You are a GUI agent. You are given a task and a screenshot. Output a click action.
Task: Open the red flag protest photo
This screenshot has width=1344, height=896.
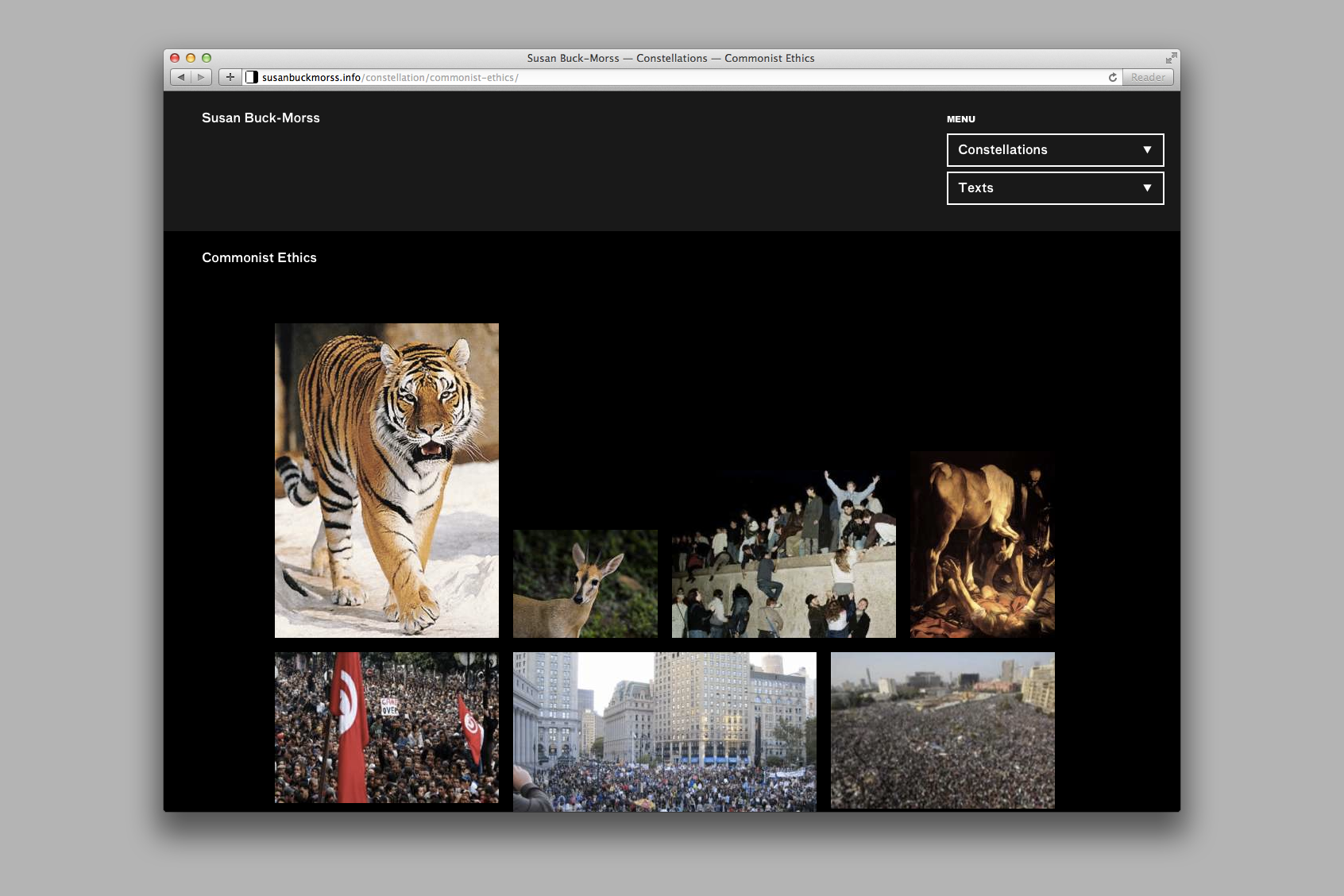[x=386, y=728]
